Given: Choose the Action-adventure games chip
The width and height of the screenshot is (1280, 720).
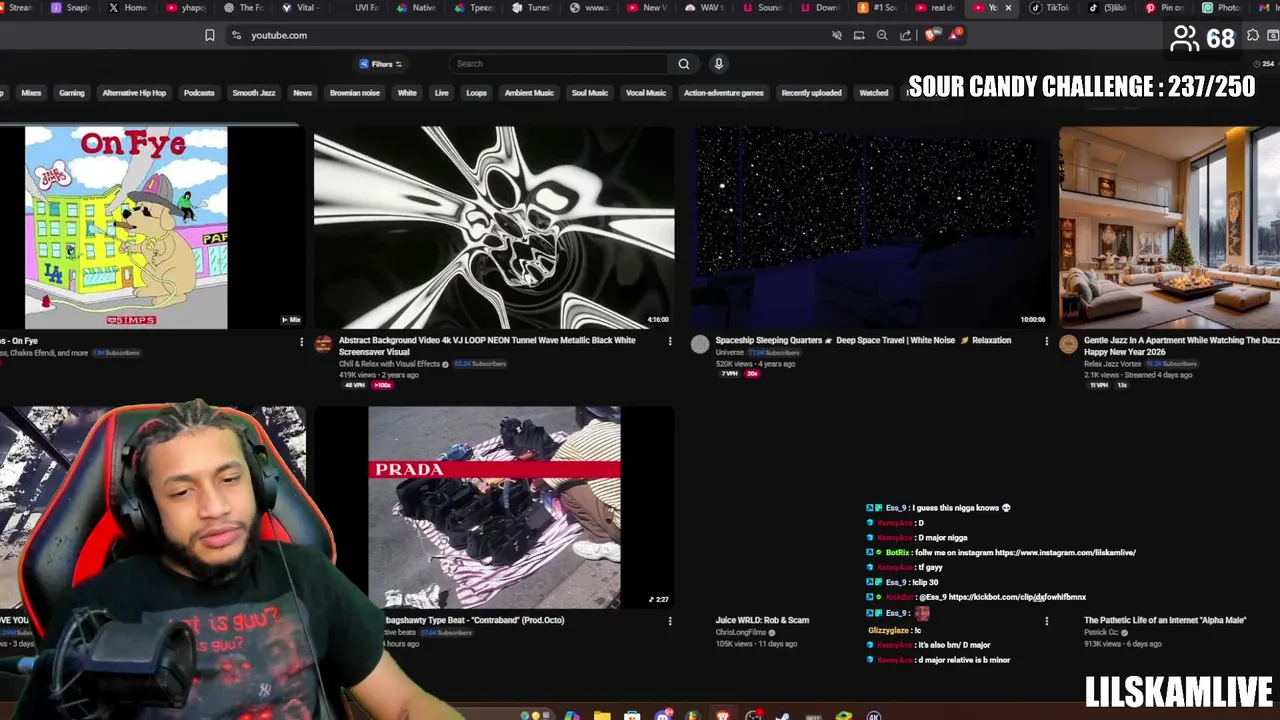Looking at the screenshot, I should [x=724, y=93].
